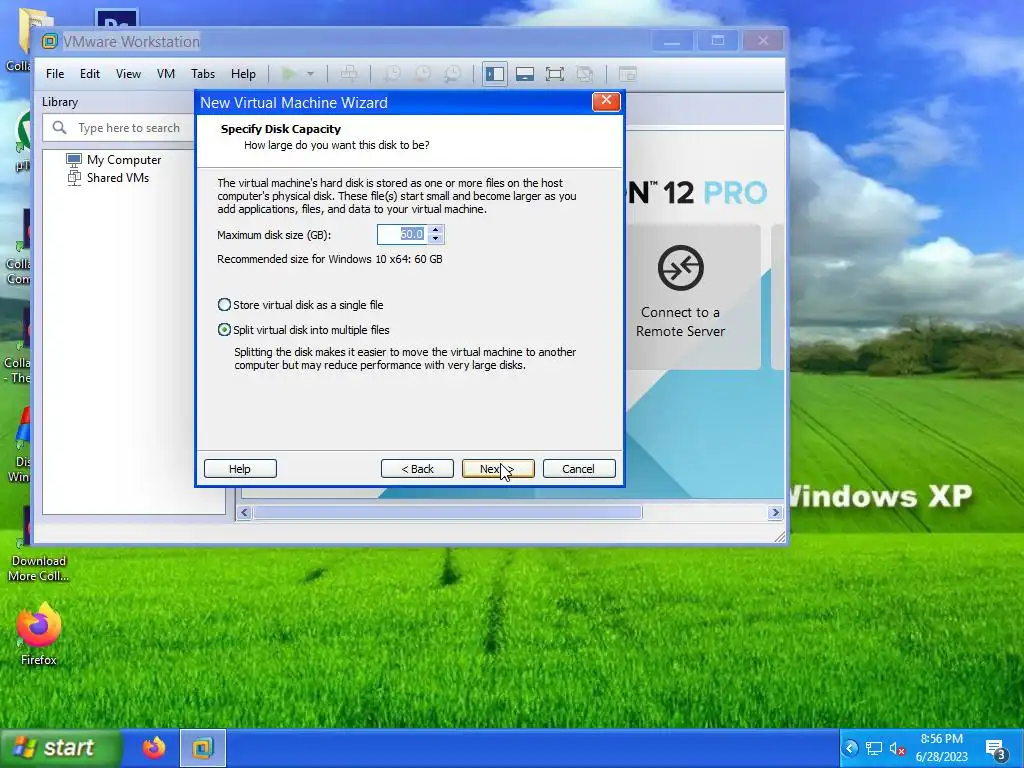
Task: Click the Maximum disk size field
Action: [x=403, y=234]
